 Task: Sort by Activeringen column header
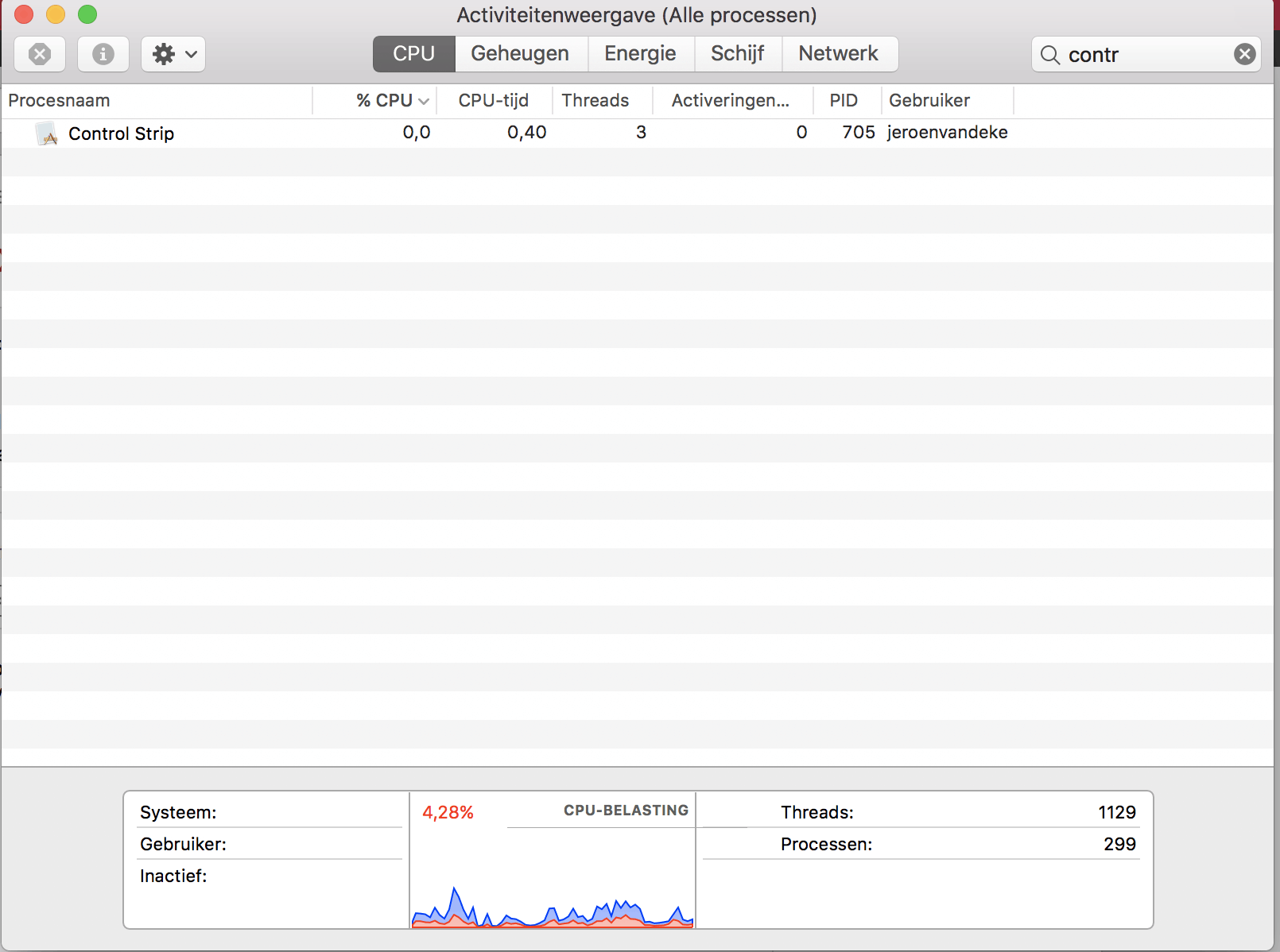coord(733,101)
